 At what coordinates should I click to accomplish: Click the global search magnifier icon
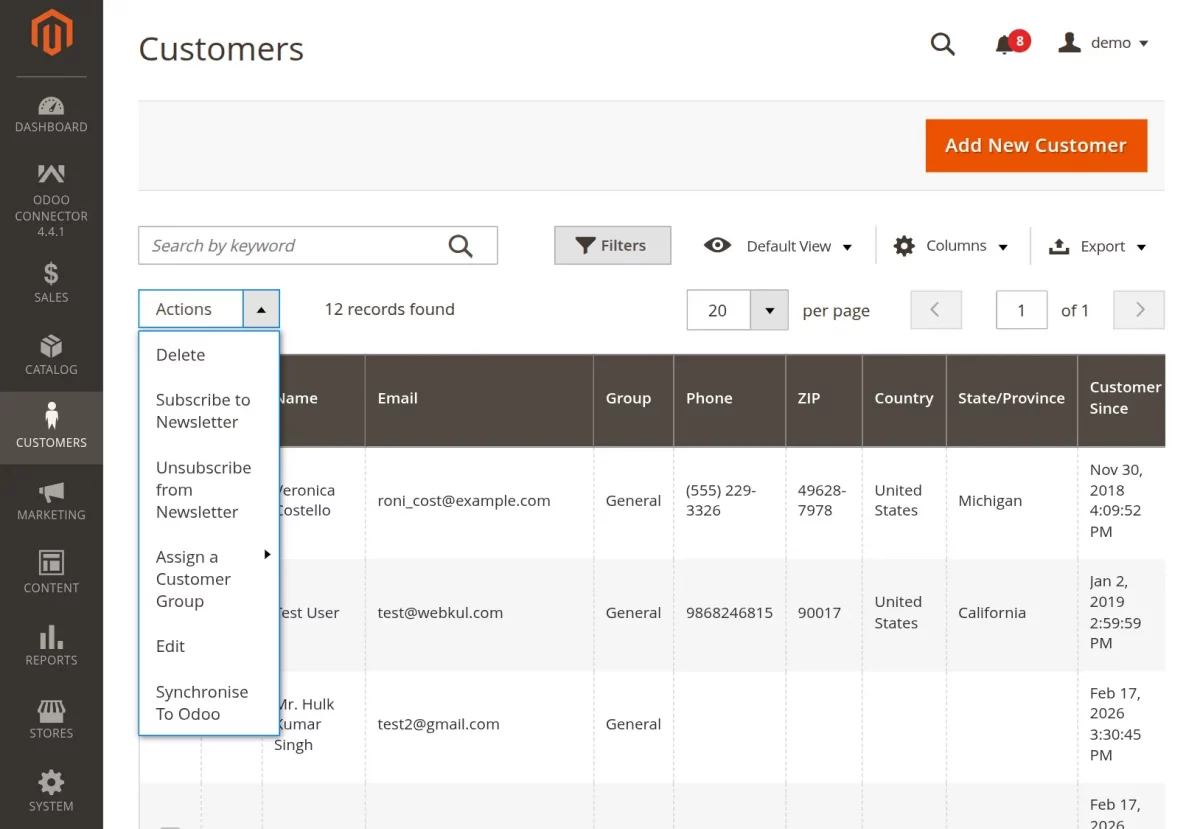click(943, 44)
